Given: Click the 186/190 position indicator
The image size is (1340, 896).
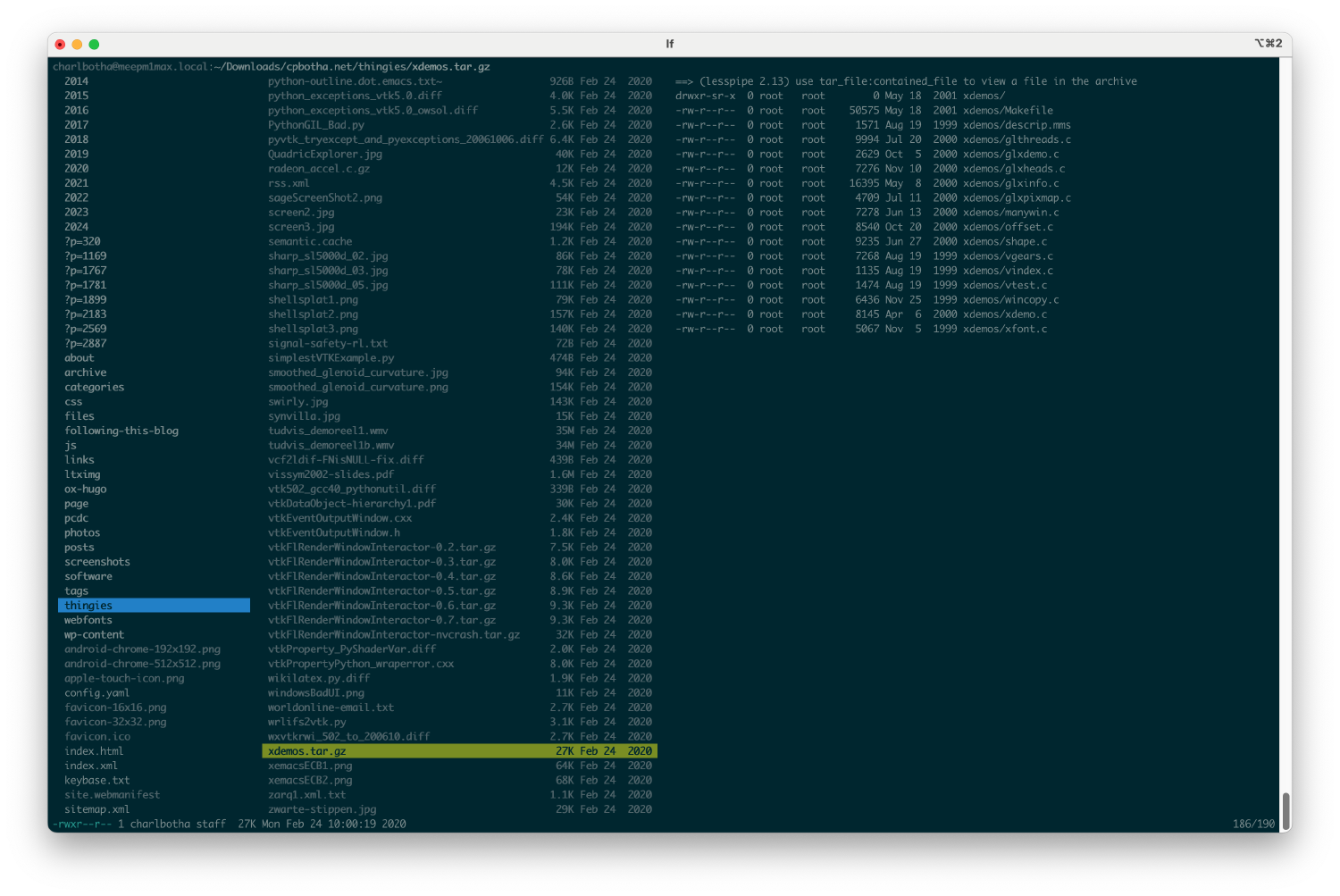Looking at the screenshot, I should pos(1252,823).
